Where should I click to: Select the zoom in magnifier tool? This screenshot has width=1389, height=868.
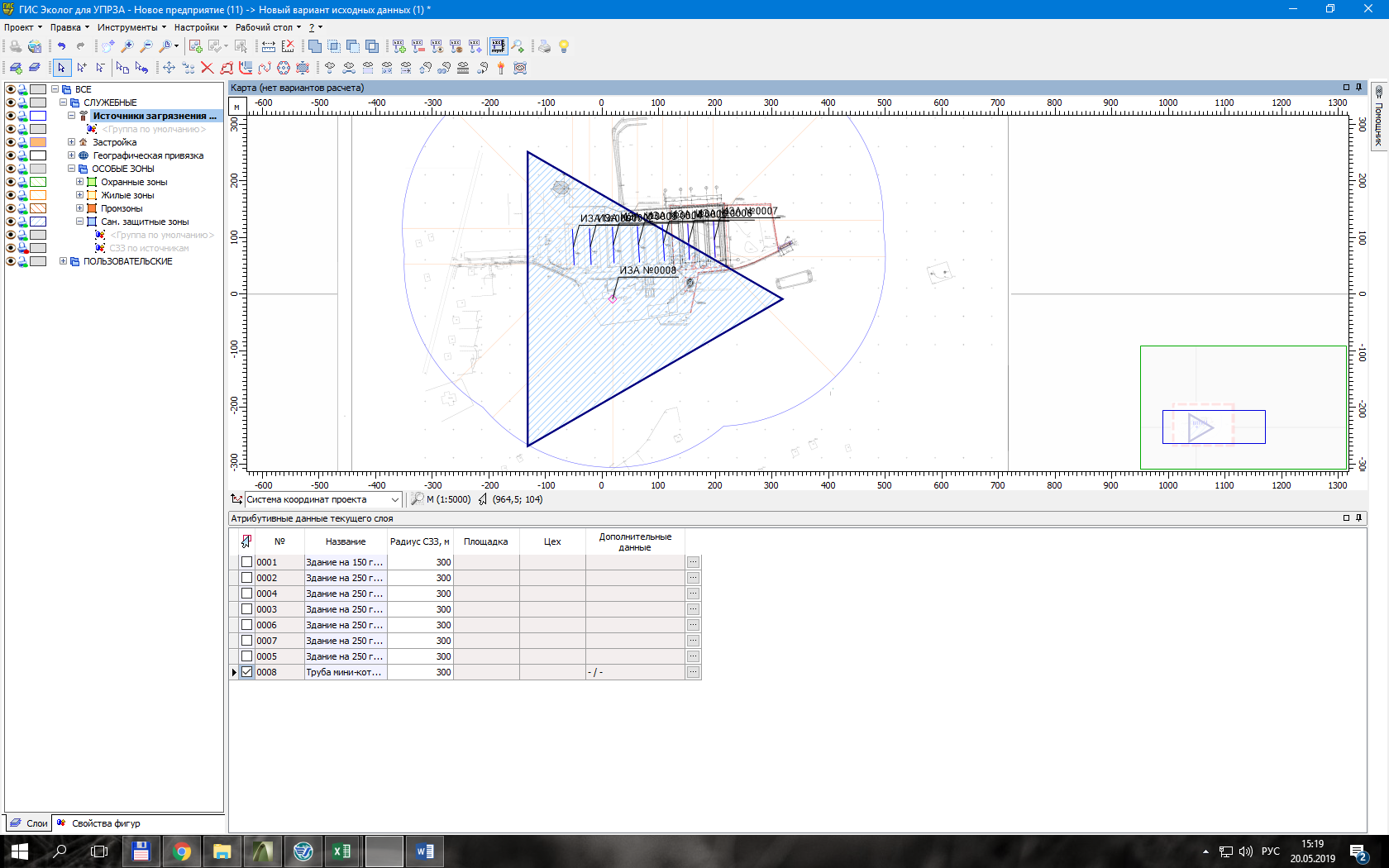pos(127,46)
